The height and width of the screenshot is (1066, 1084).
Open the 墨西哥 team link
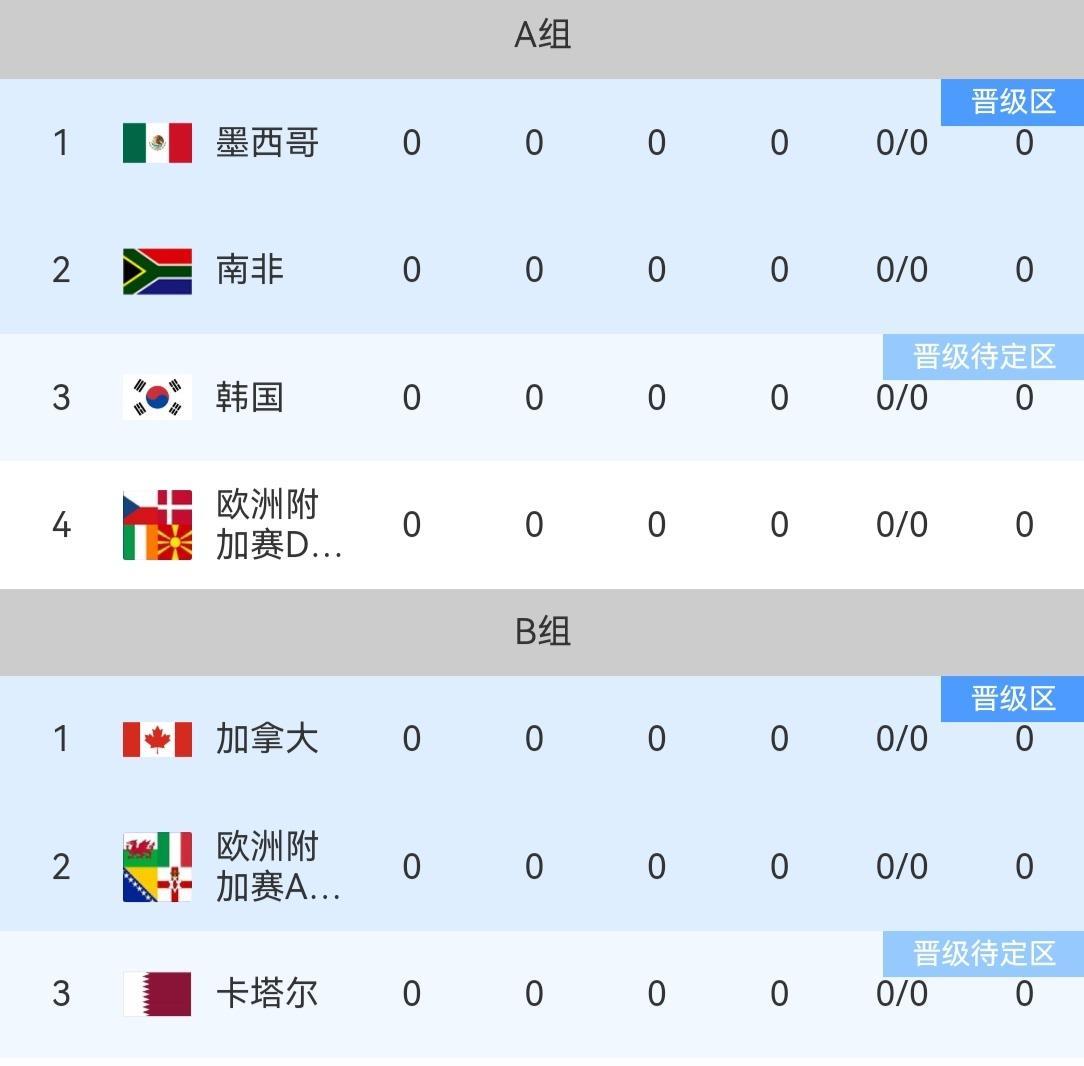pyautogui.click(x=267, y=143)
